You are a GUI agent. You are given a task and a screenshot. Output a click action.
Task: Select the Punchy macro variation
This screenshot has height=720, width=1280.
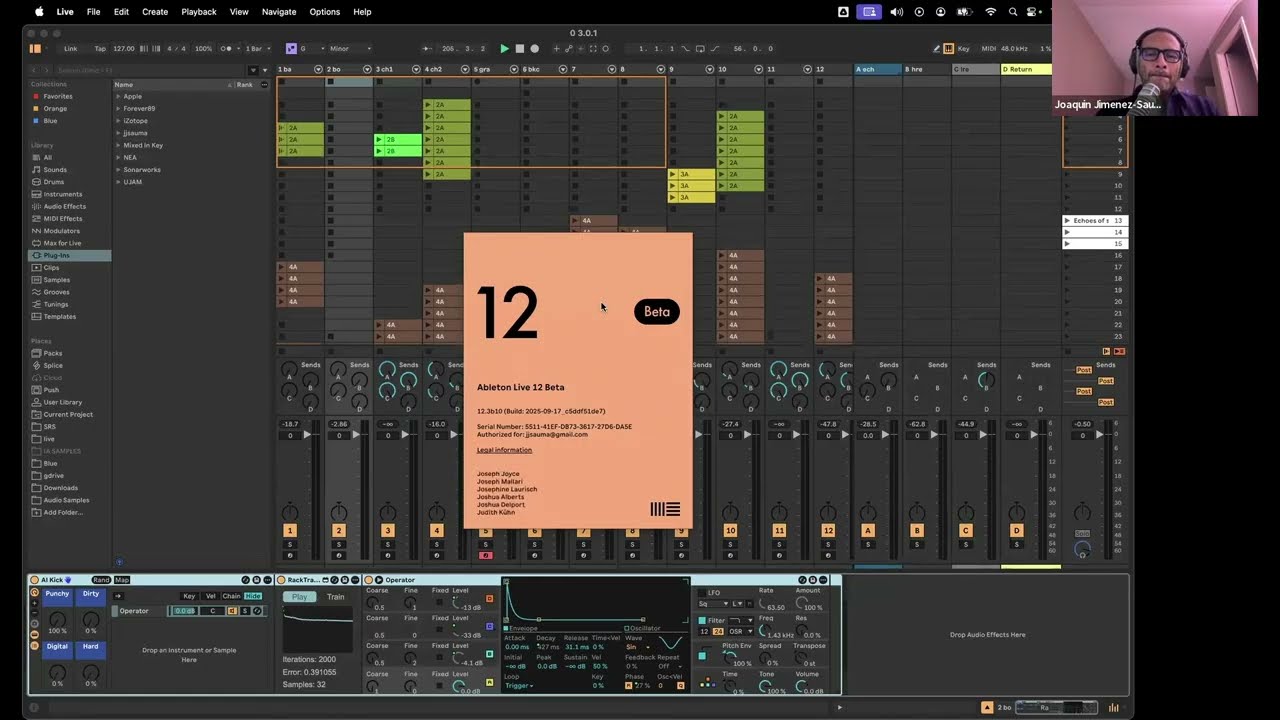tap(57, 594)
